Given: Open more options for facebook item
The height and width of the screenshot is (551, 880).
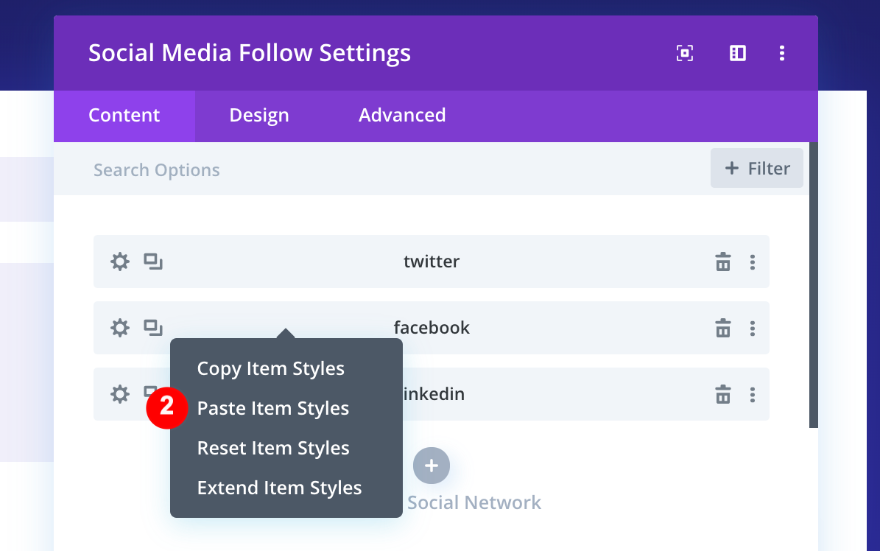Looking at the screenshot, I should click(x=753, y=328).
